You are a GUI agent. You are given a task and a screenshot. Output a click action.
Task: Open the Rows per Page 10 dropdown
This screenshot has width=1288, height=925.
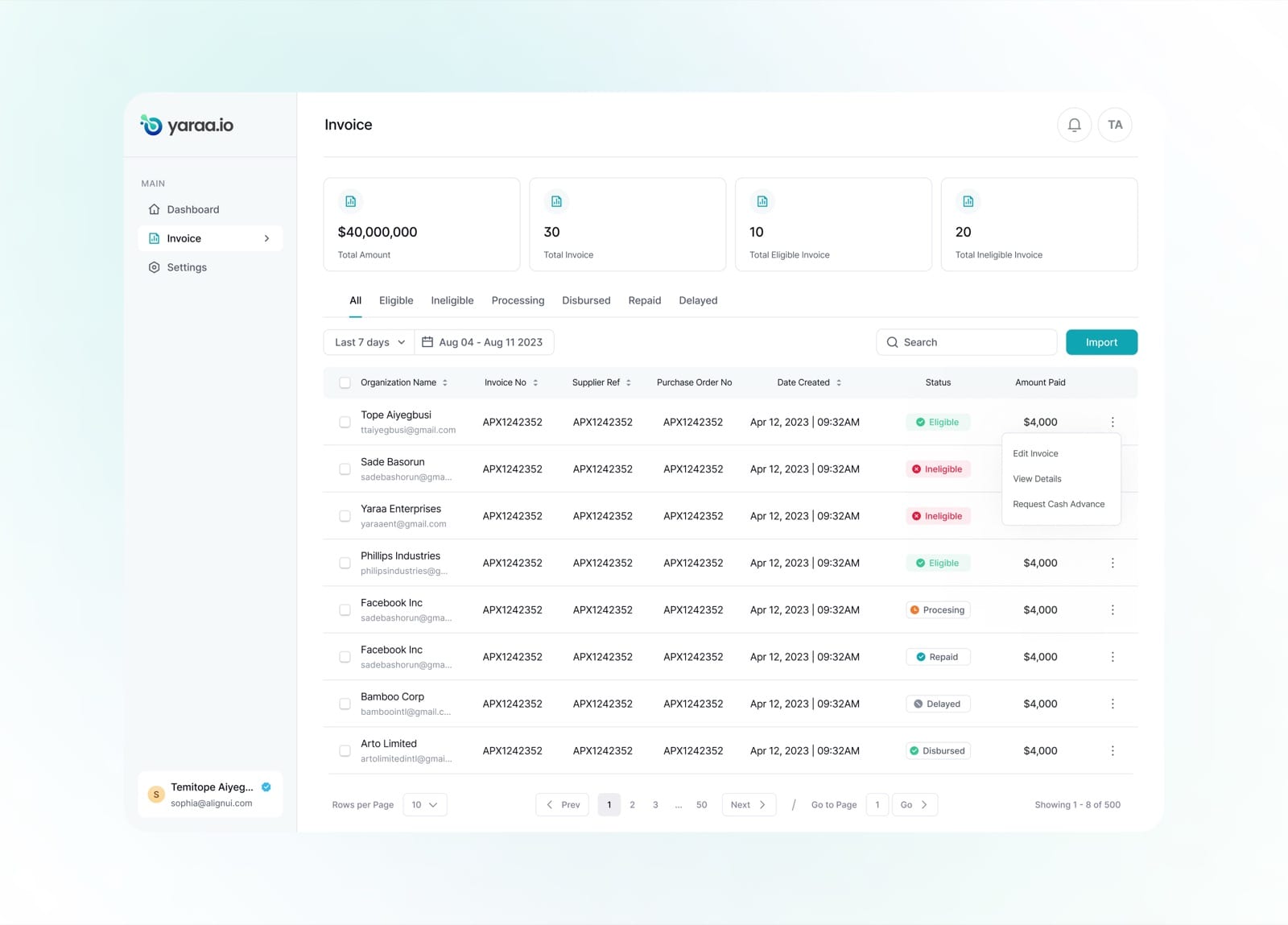424,804
